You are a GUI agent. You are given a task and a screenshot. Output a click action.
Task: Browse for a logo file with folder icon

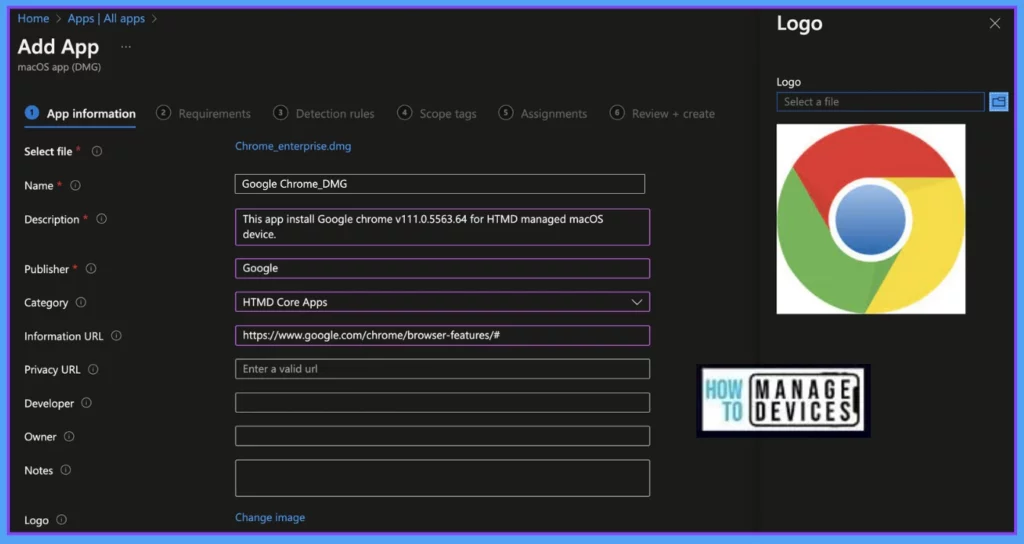pyautogui.click(x=999, y=102)
